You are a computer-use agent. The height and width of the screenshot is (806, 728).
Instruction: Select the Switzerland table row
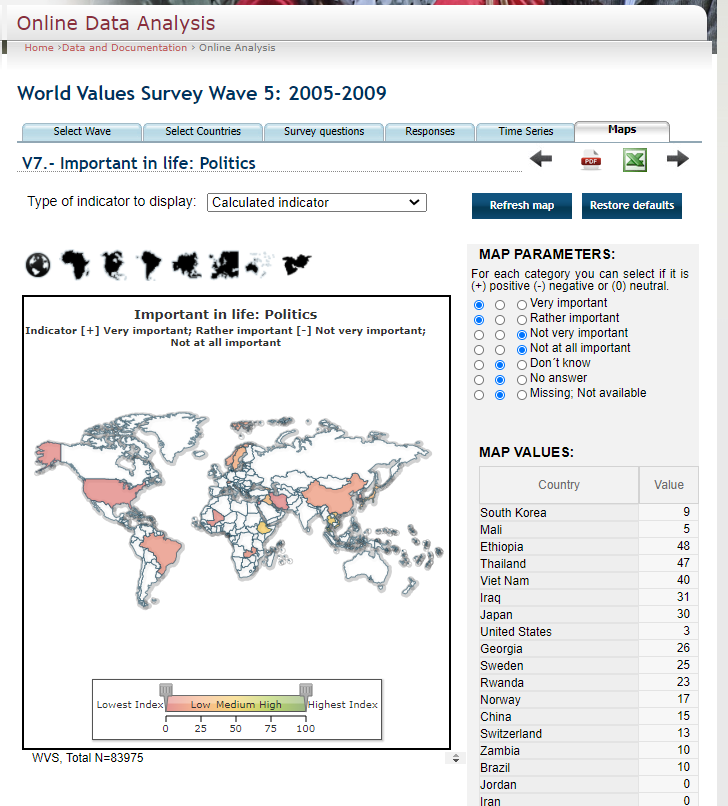tap(589, 733)
